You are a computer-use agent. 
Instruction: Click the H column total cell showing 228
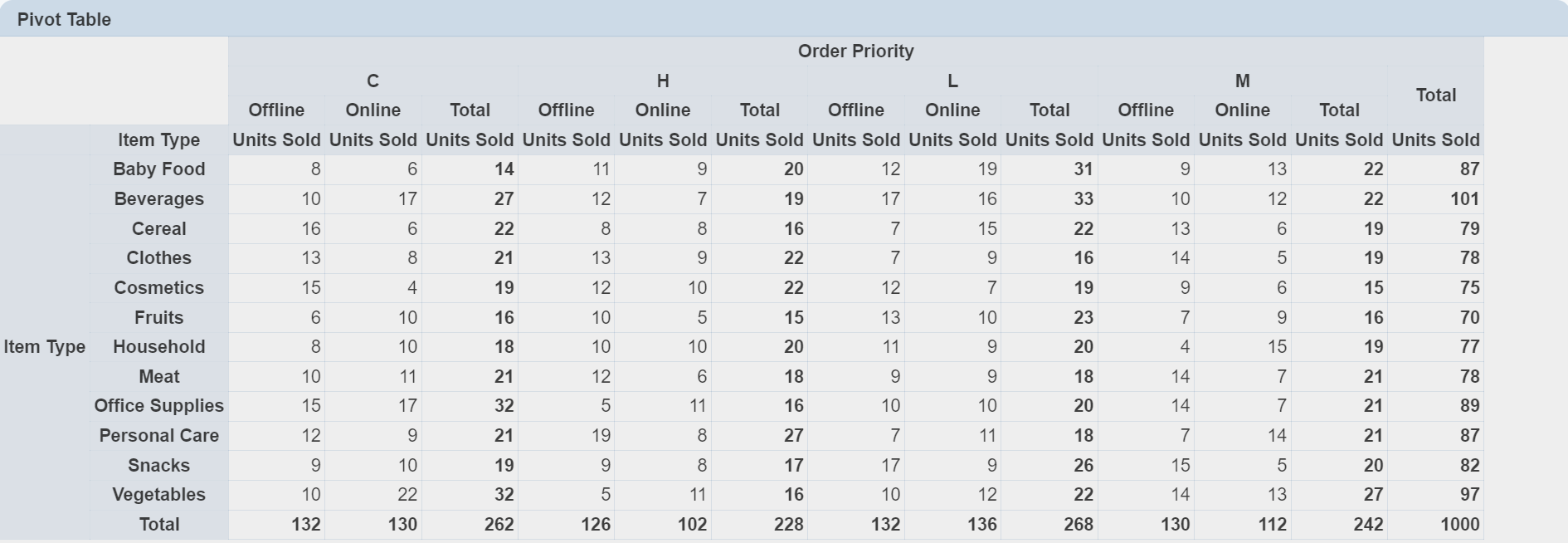click(x=787, y=525)
